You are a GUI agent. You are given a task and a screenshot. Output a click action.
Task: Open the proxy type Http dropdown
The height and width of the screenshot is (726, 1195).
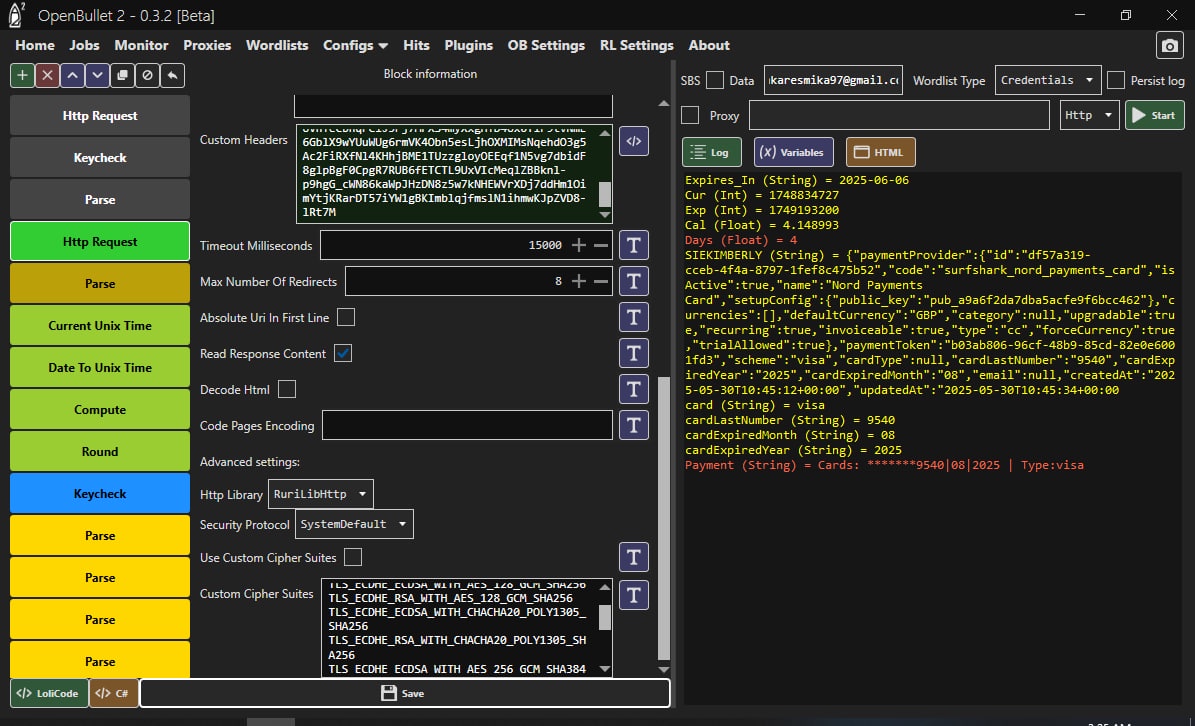[x=1090, y=115]
